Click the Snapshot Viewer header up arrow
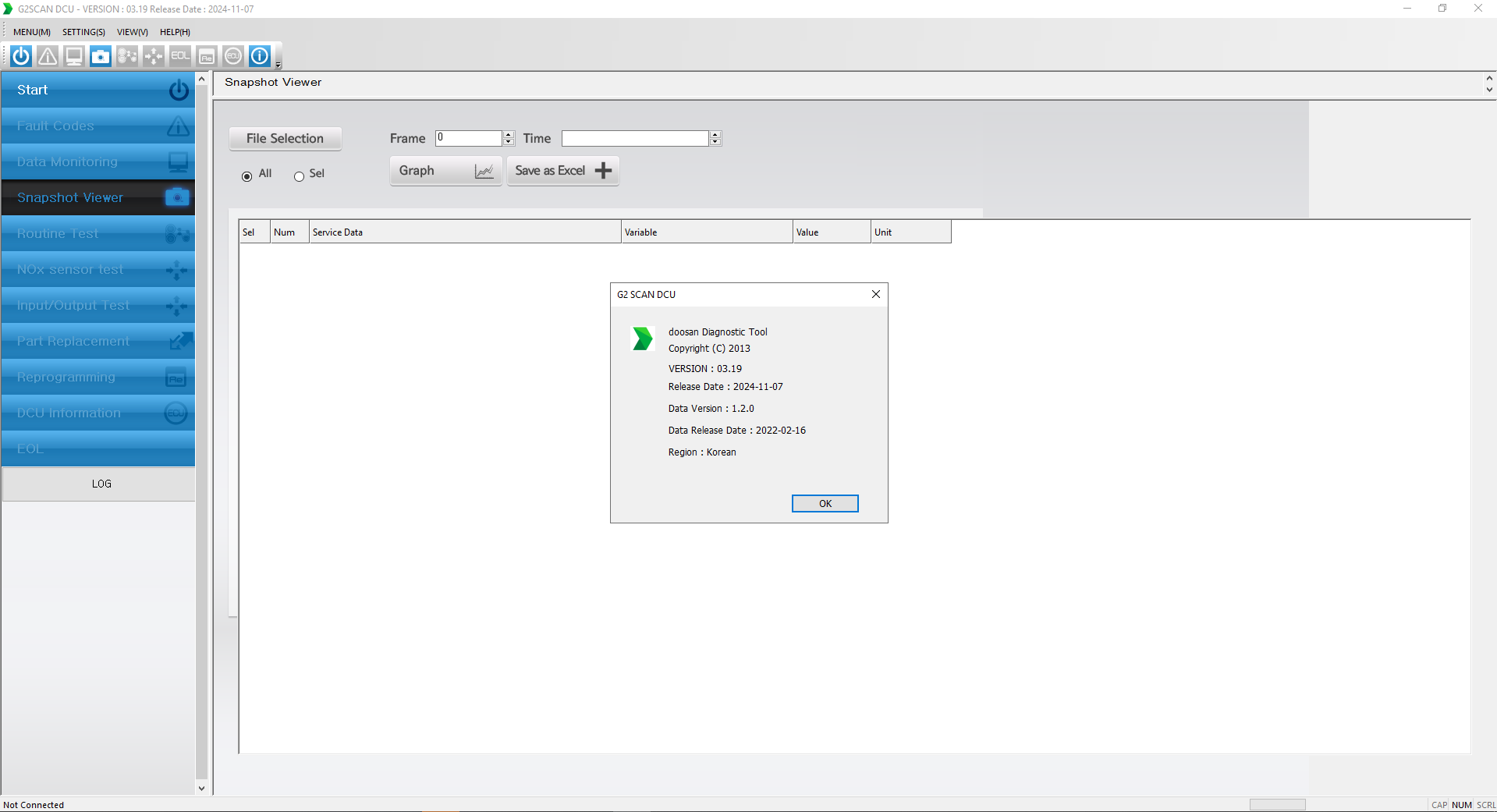 pos(1489,78)
